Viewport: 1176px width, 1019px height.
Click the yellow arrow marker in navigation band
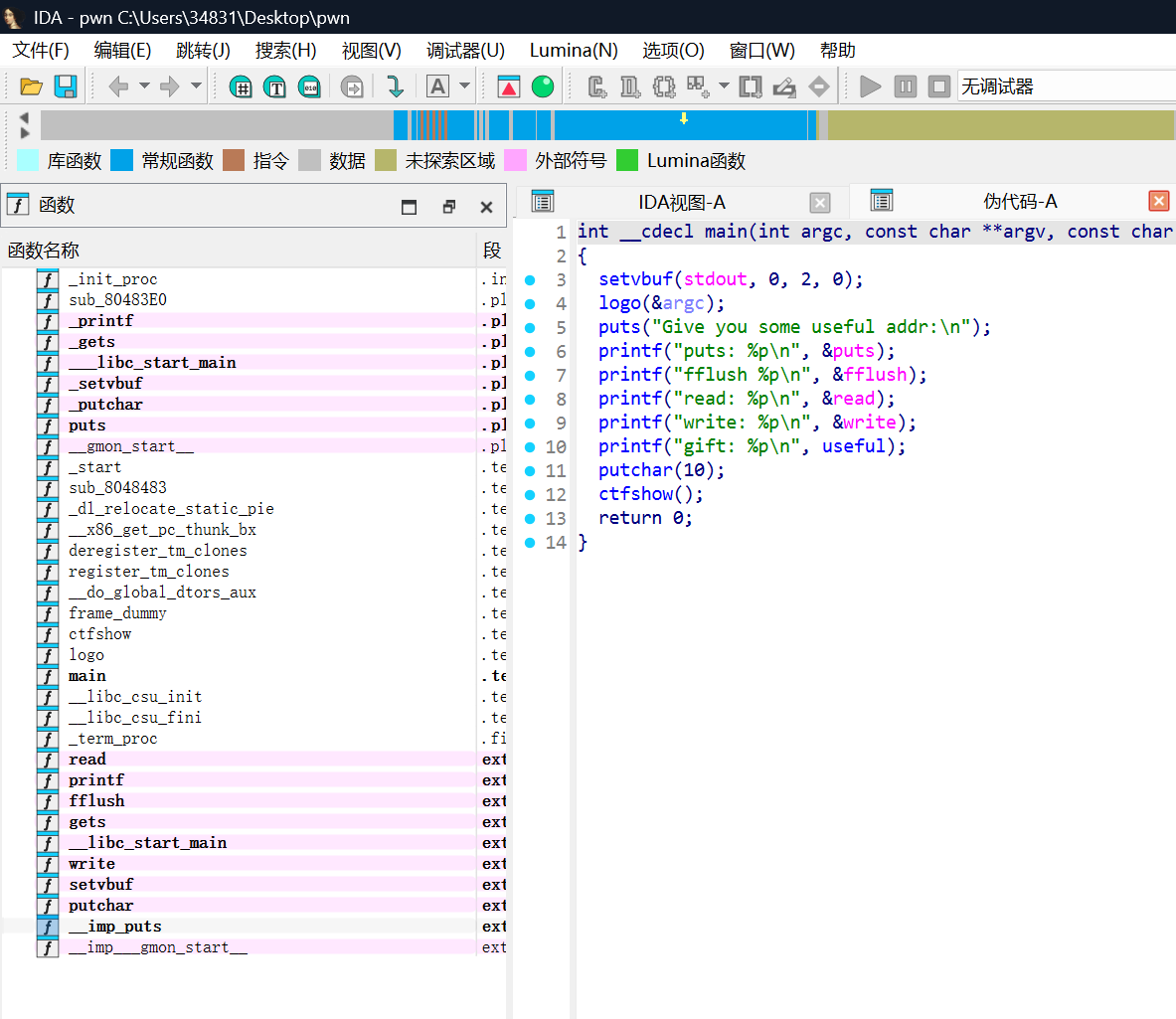click(x=683, y=118)
